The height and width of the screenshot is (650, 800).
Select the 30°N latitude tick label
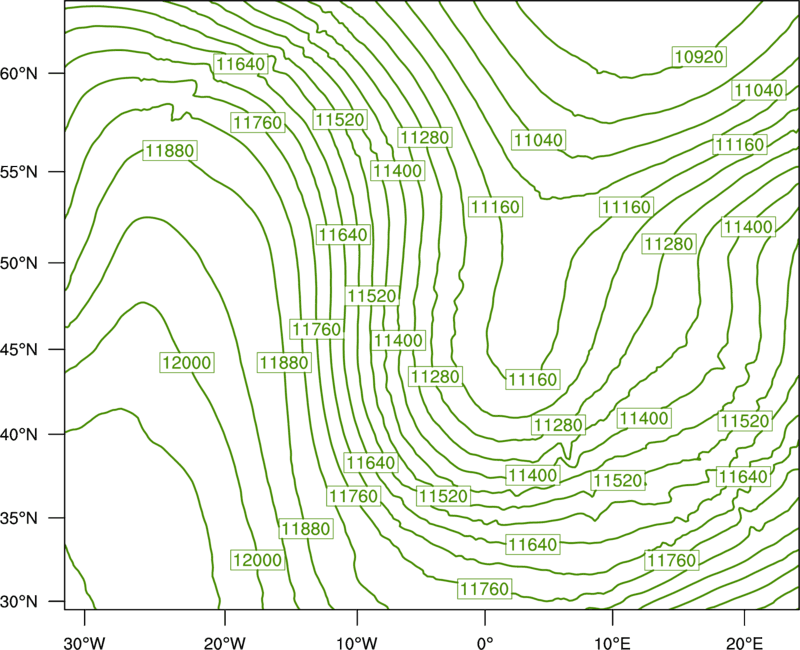tap(19, 602)
